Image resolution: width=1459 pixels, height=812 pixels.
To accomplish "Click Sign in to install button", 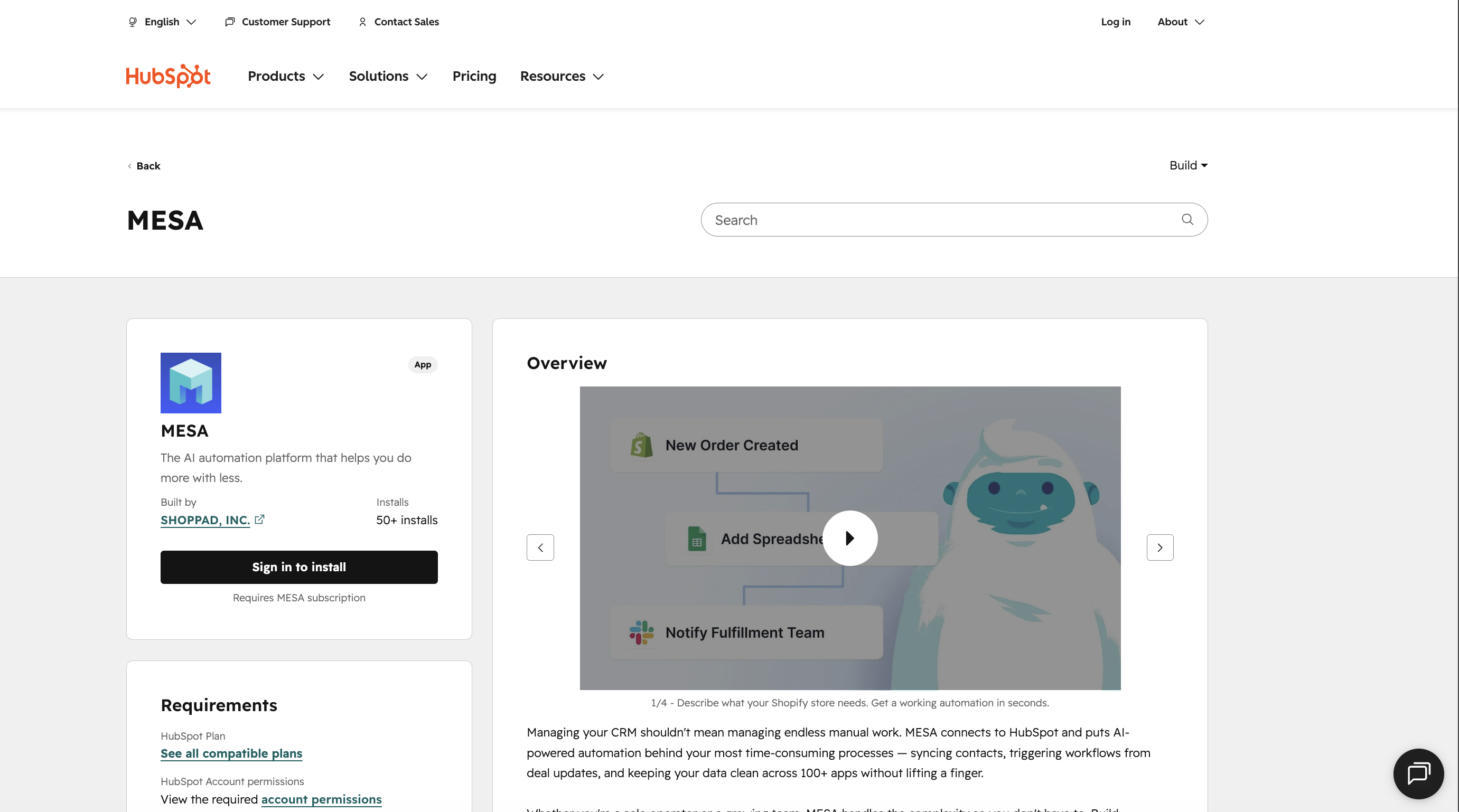I will [299, 567].
